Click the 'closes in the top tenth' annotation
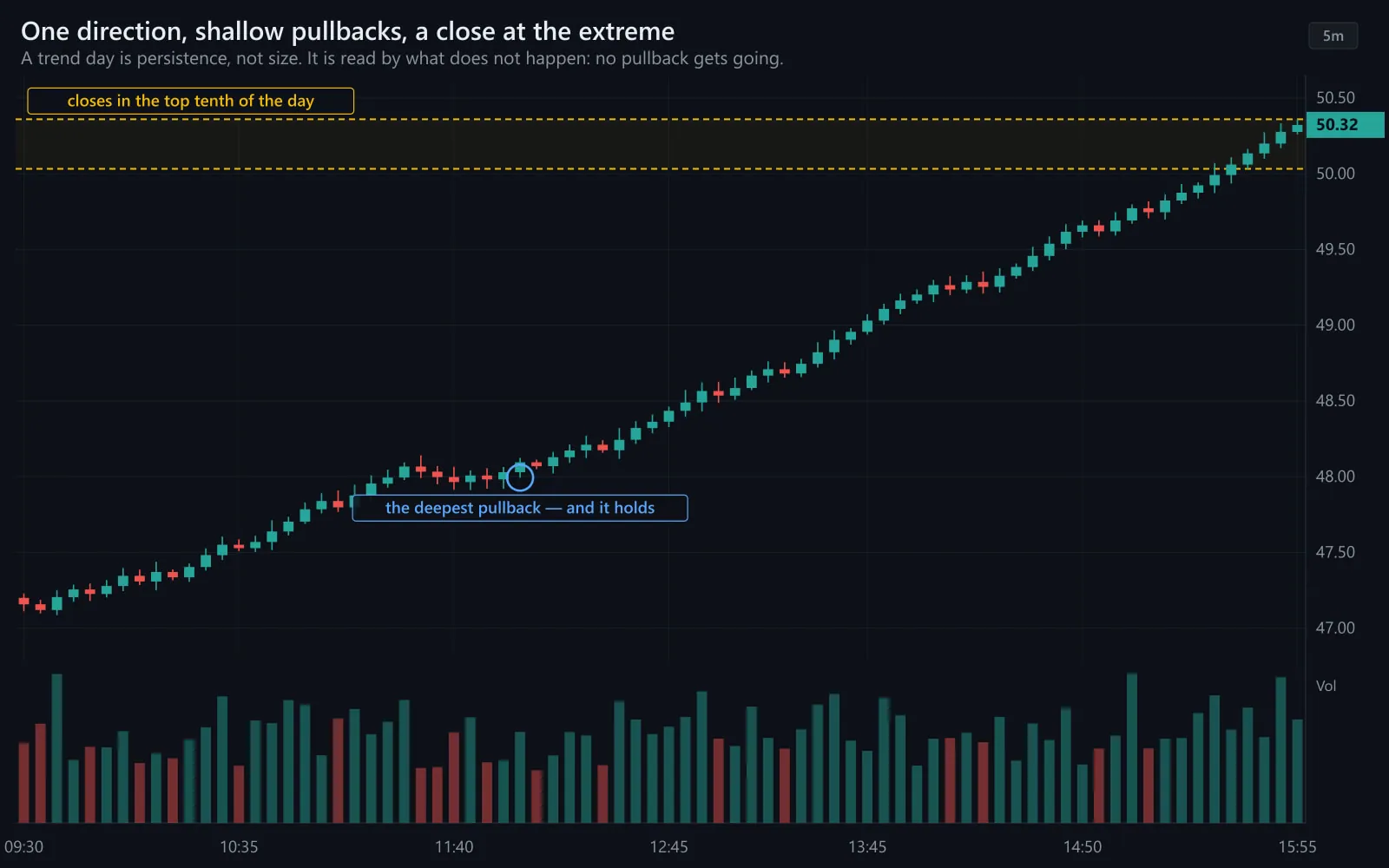 click(191, 101)
